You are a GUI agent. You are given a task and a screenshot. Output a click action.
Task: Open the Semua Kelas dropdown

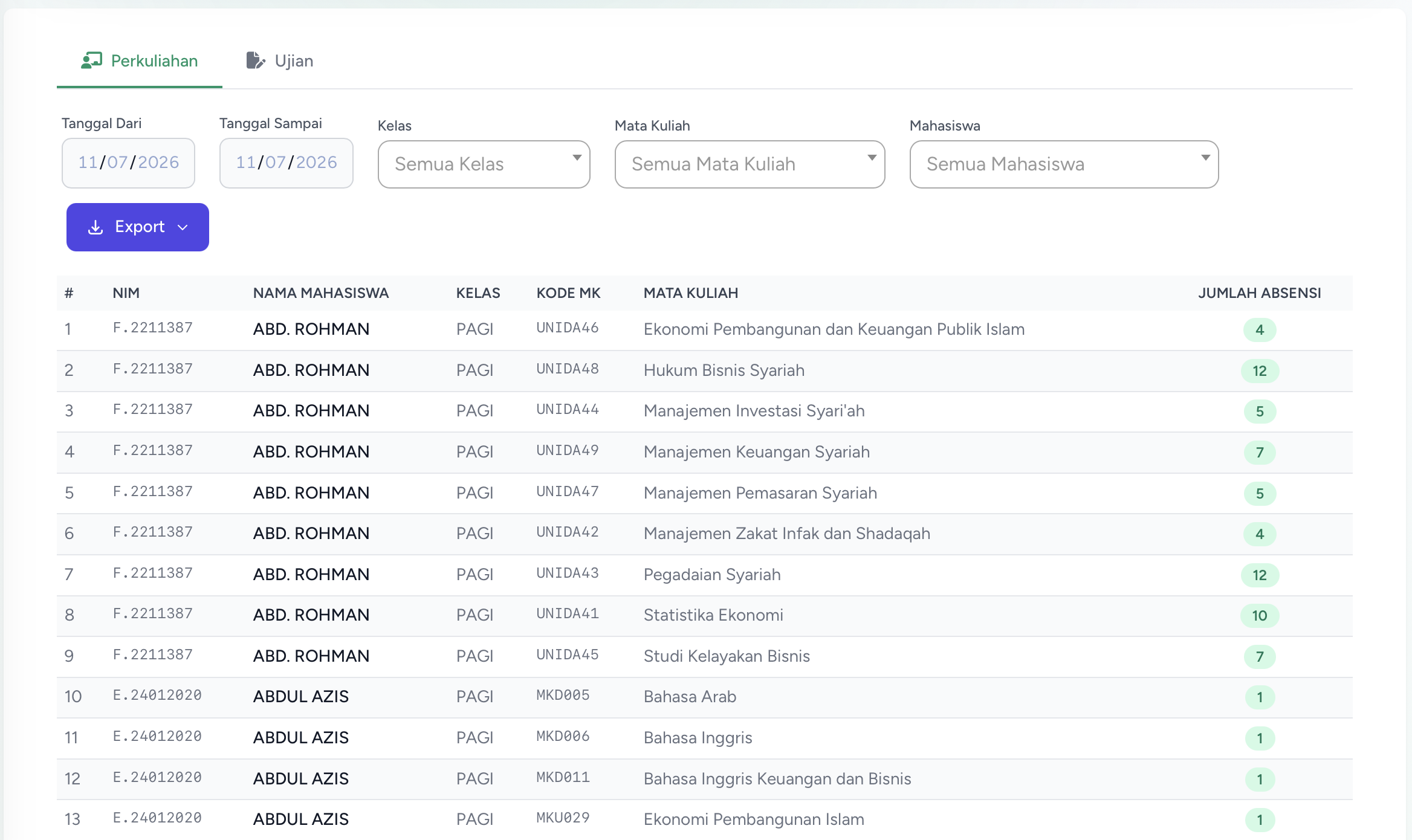(484, 164)
